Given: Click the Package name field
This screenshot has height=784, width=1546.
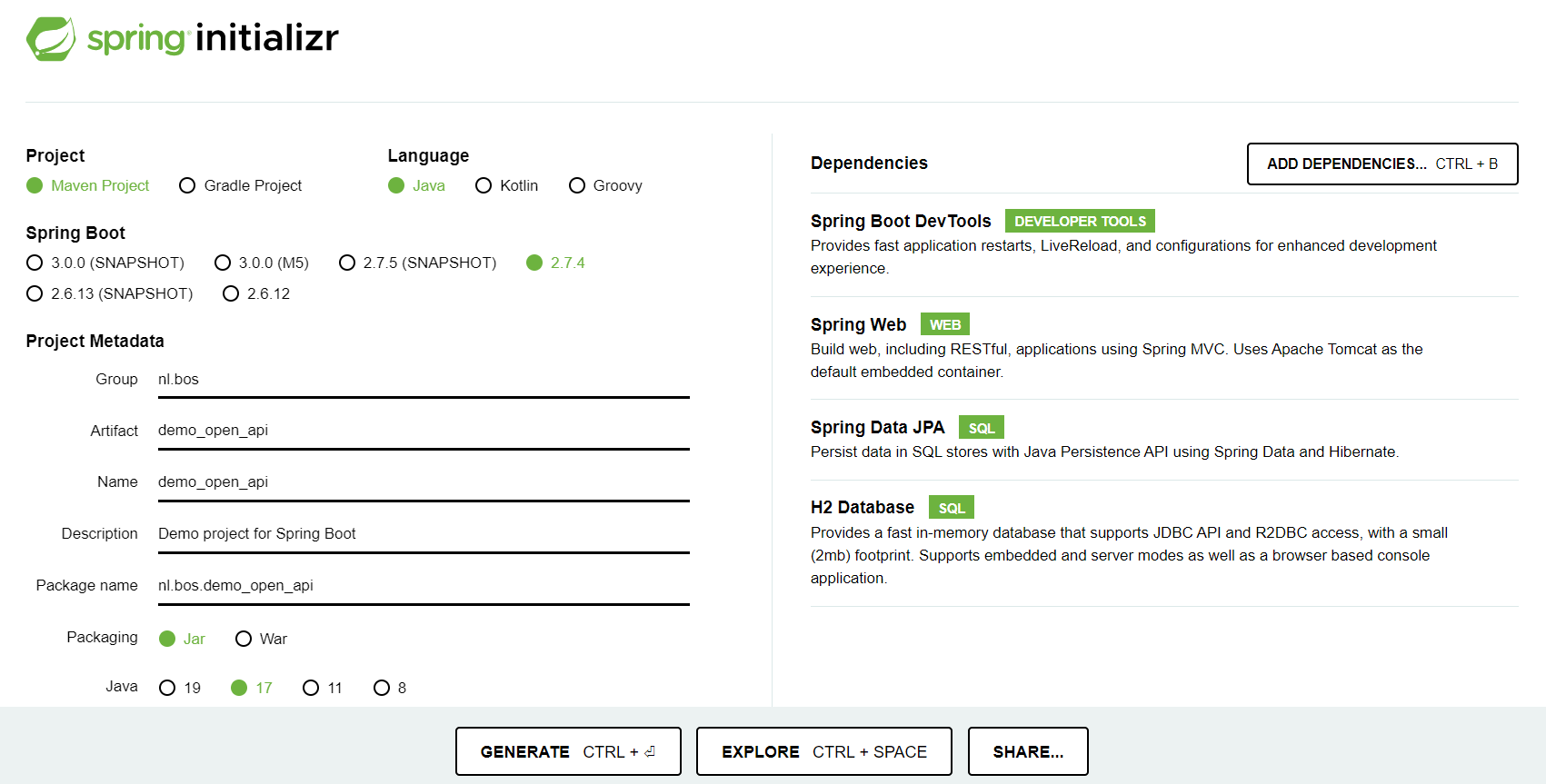Looking at the screenshot, I should [423, 586].
